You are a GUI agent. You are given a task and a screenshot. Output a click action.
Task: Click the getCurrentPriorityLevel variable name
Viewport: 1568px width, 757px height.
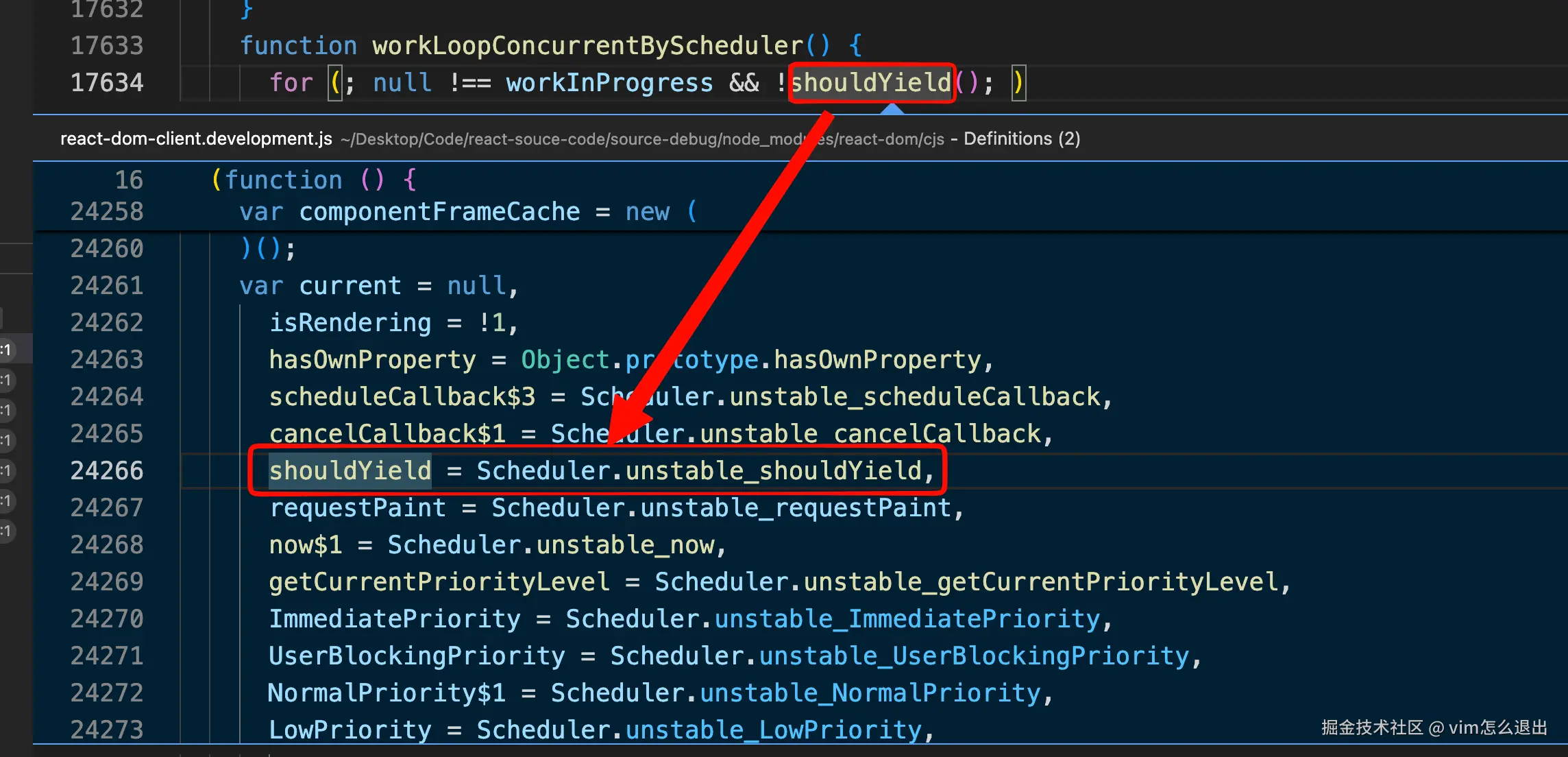click(x=439, y=581)
